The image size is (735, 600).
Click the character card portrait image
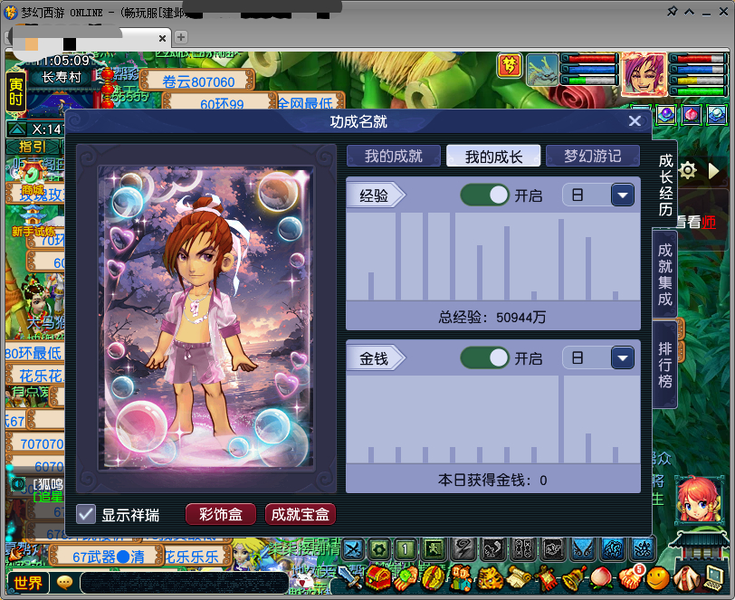pyautogui.click(x=206, y=317)
